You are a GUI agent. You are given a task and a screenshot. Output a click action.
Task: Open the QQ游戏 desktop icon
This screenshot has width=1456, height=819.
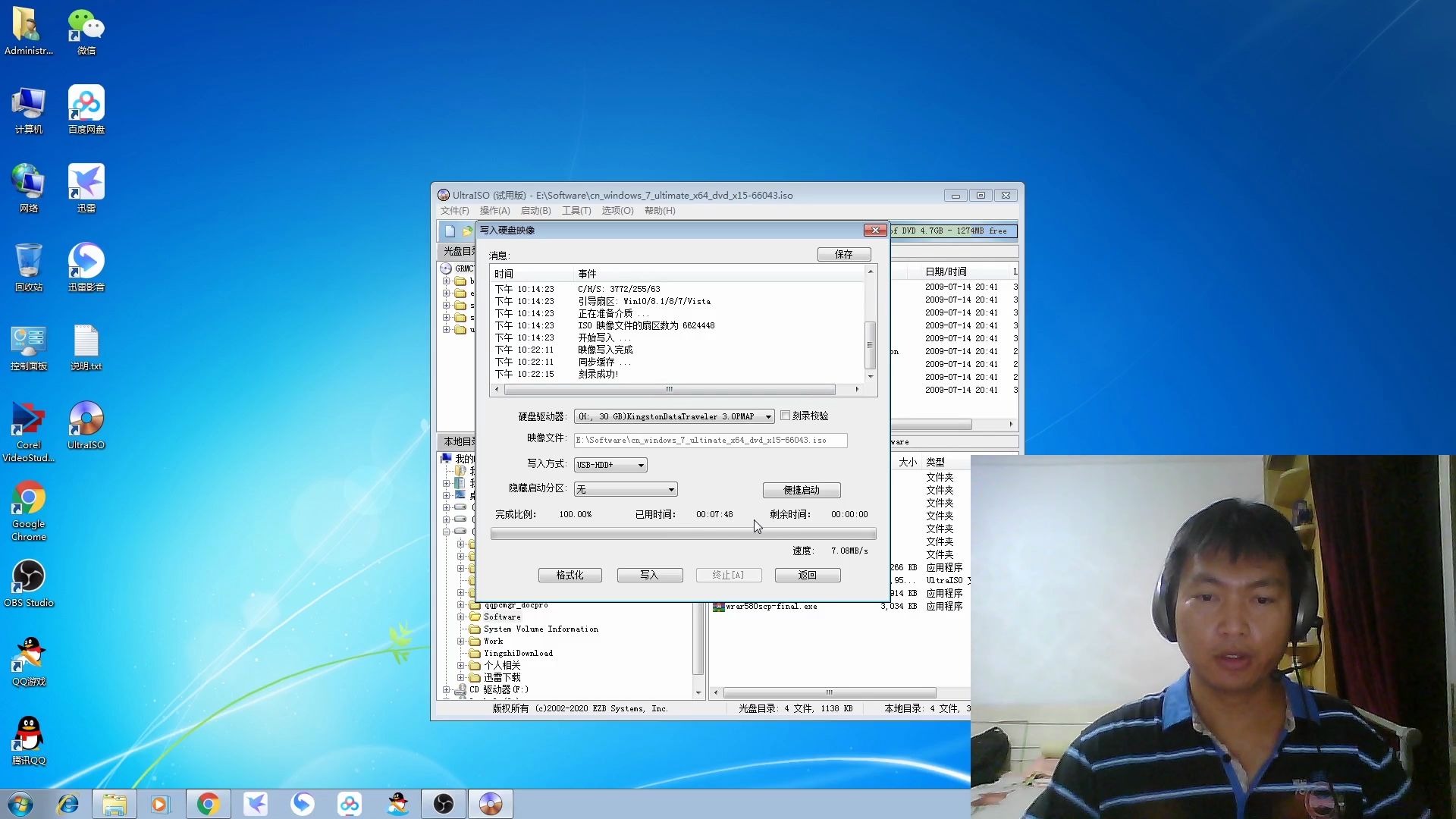(28, 662)
